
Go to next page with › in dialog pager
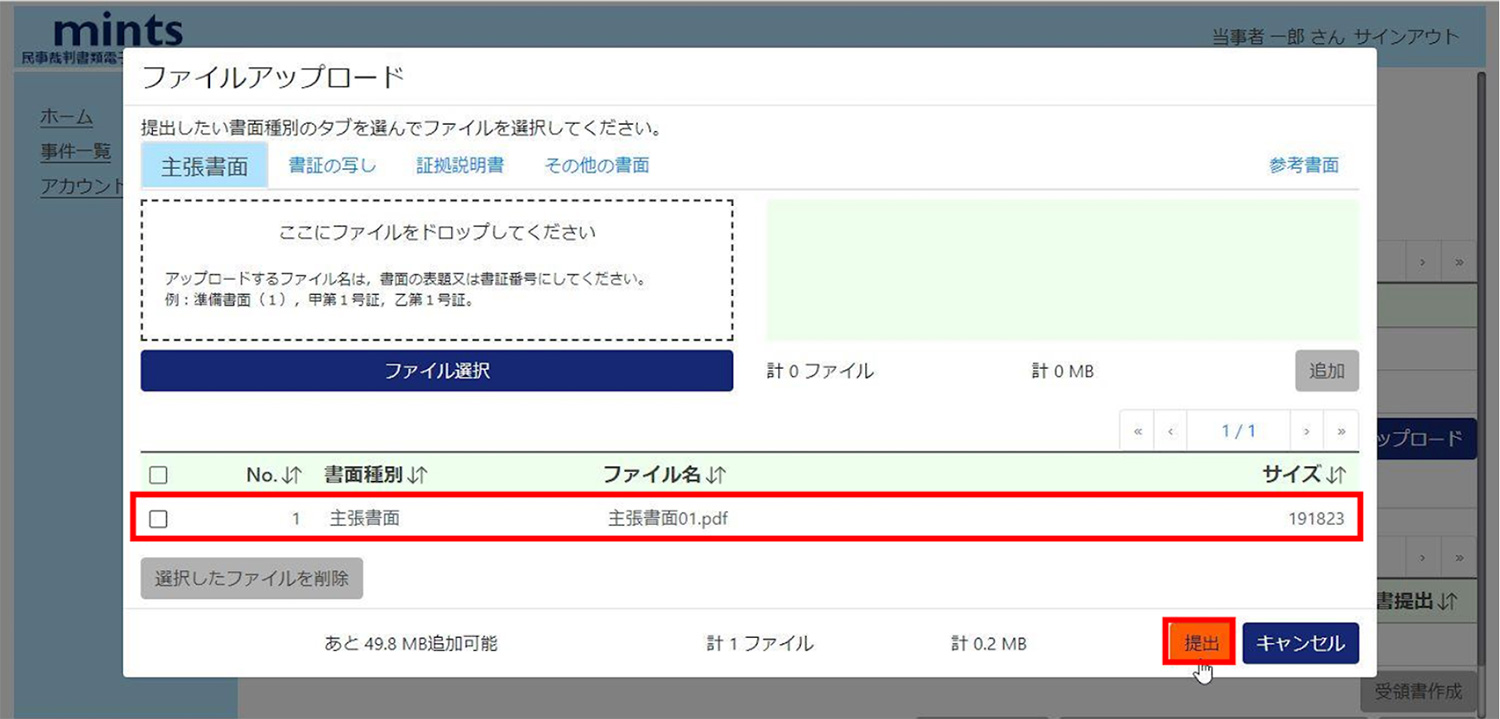tap(1307, 431)
